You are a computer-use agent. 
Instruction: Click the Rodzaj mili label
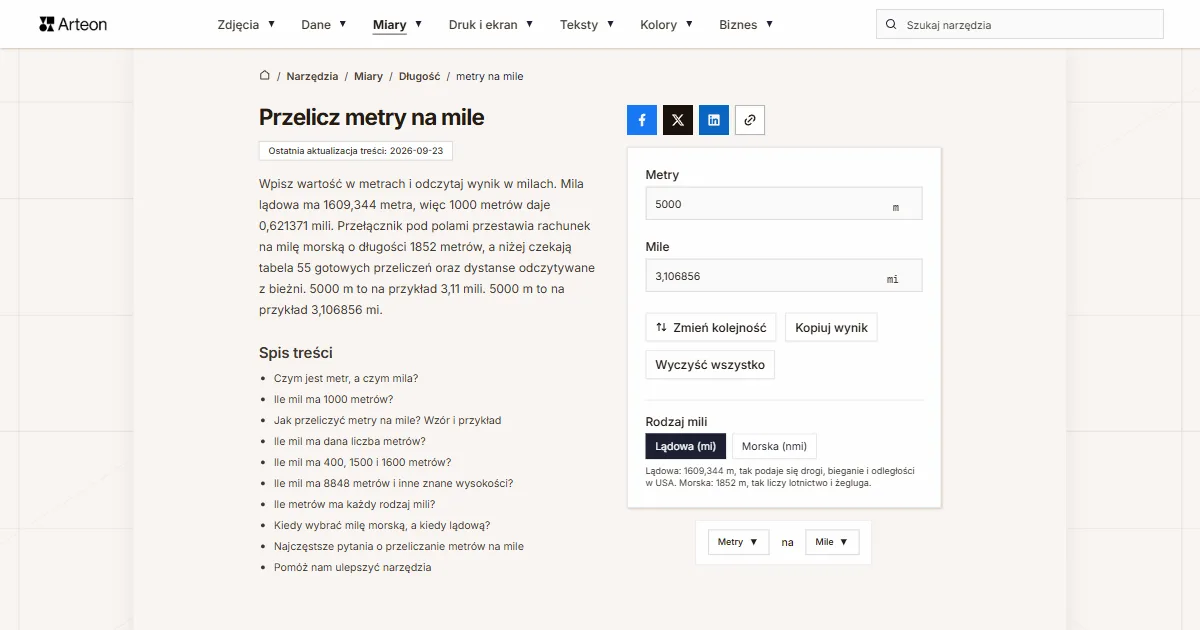676,422
